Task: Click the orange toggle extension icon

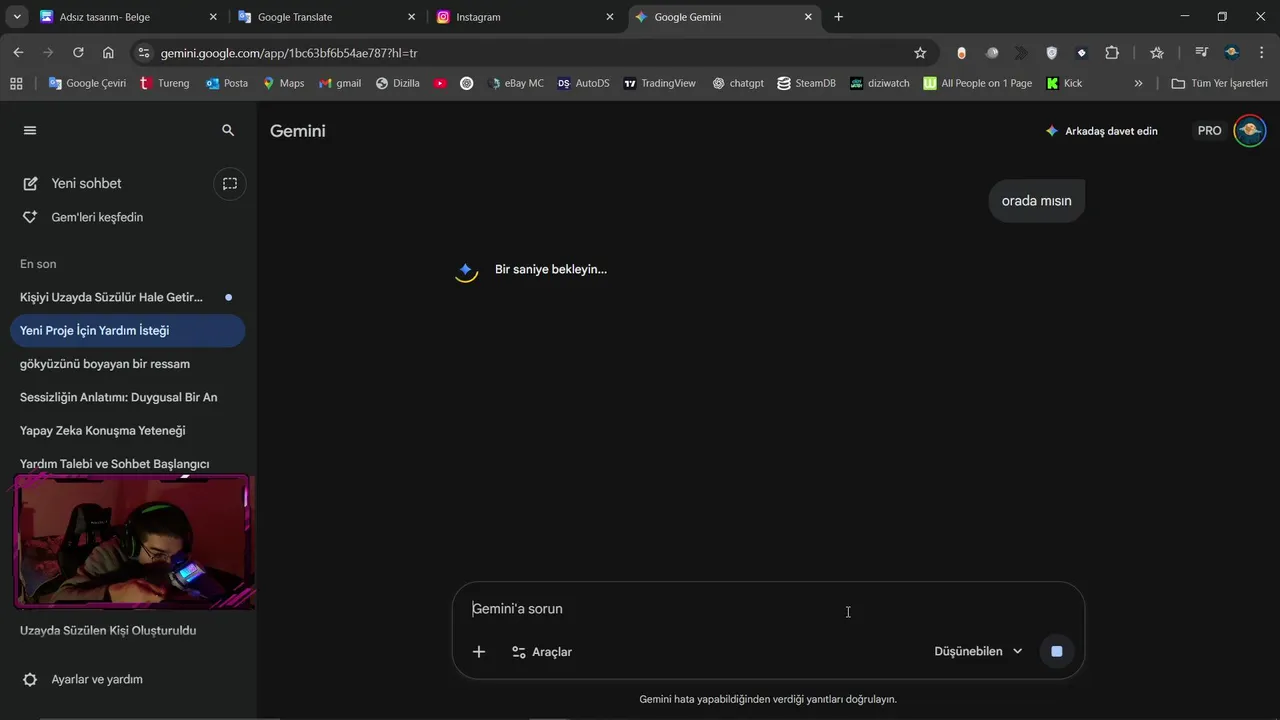Action: click(962, 53)
